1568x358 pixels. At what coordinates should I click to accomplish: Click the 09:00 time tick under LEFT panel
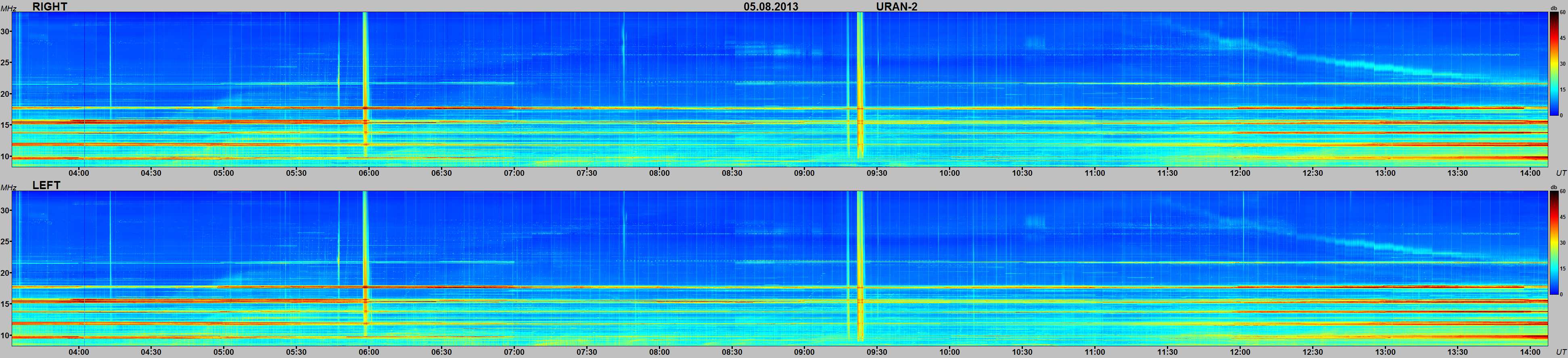pyautogui.click(x=804, y=352)
